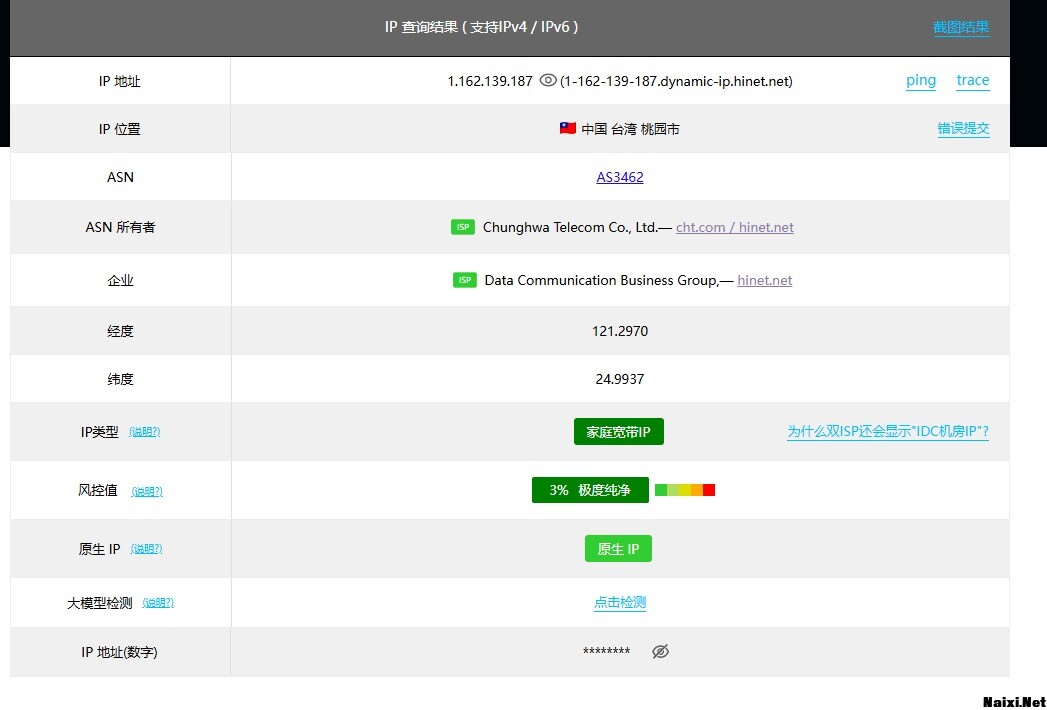This screenshot has width=1047, height=710.
Task: Open the 截图结果 screenshot link
Action: pyautogui.click(x=960, y=27)
